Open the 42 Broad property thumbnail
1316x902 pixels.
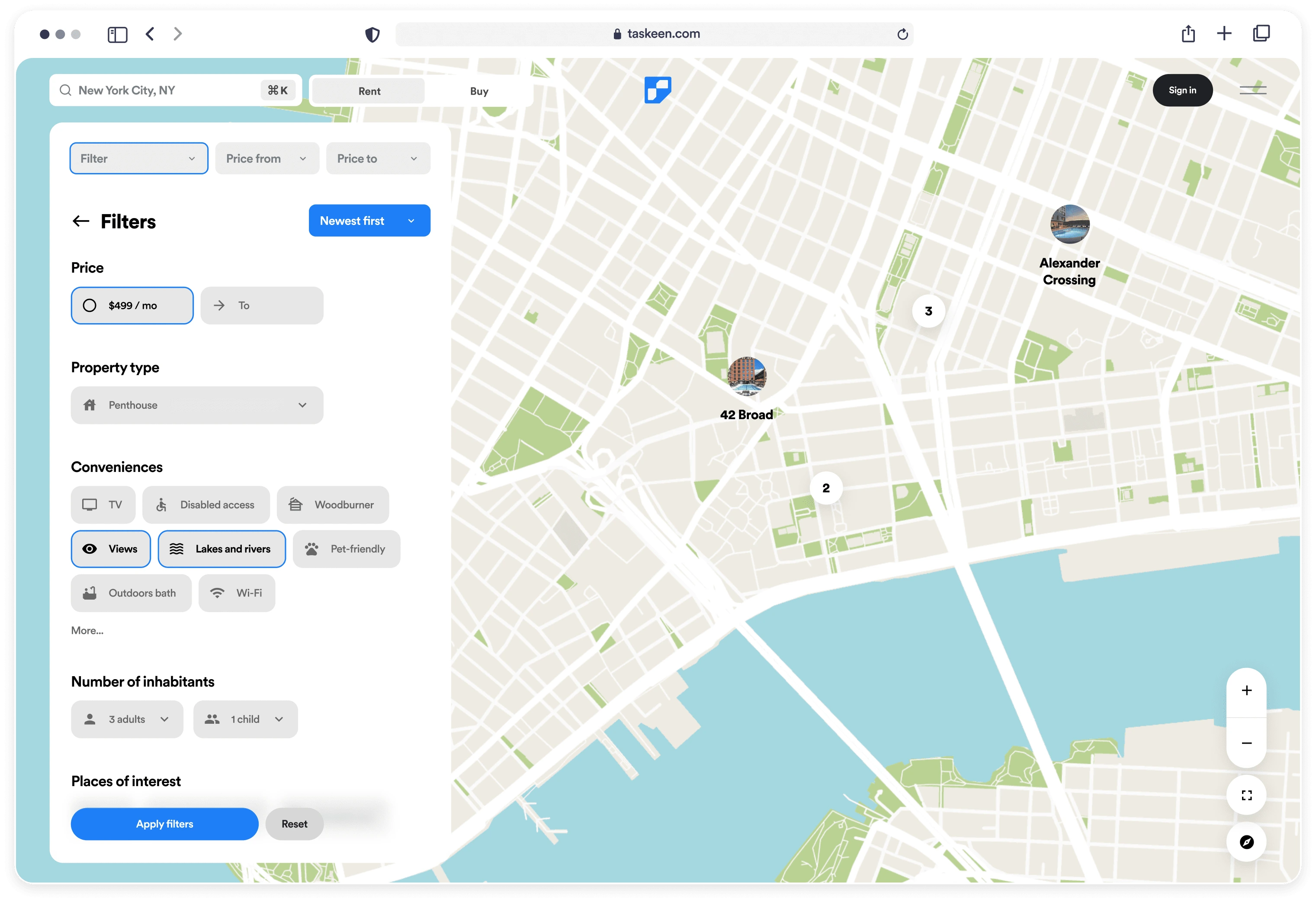tap(747, 376)
